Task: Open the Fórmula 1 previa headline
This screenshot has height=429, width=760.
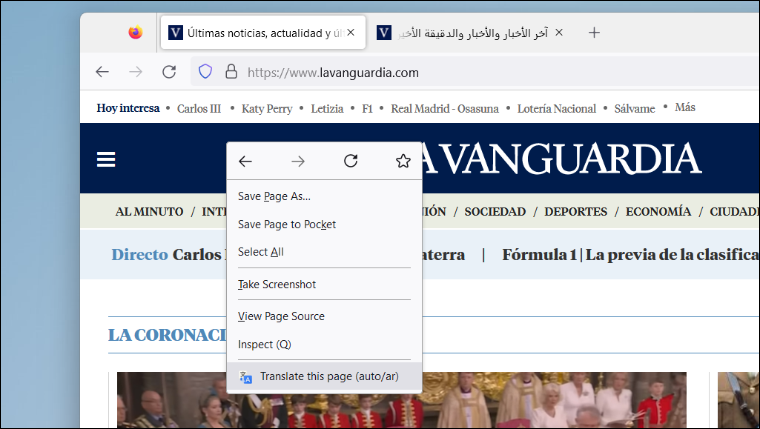Action: [x=631, y=254]
